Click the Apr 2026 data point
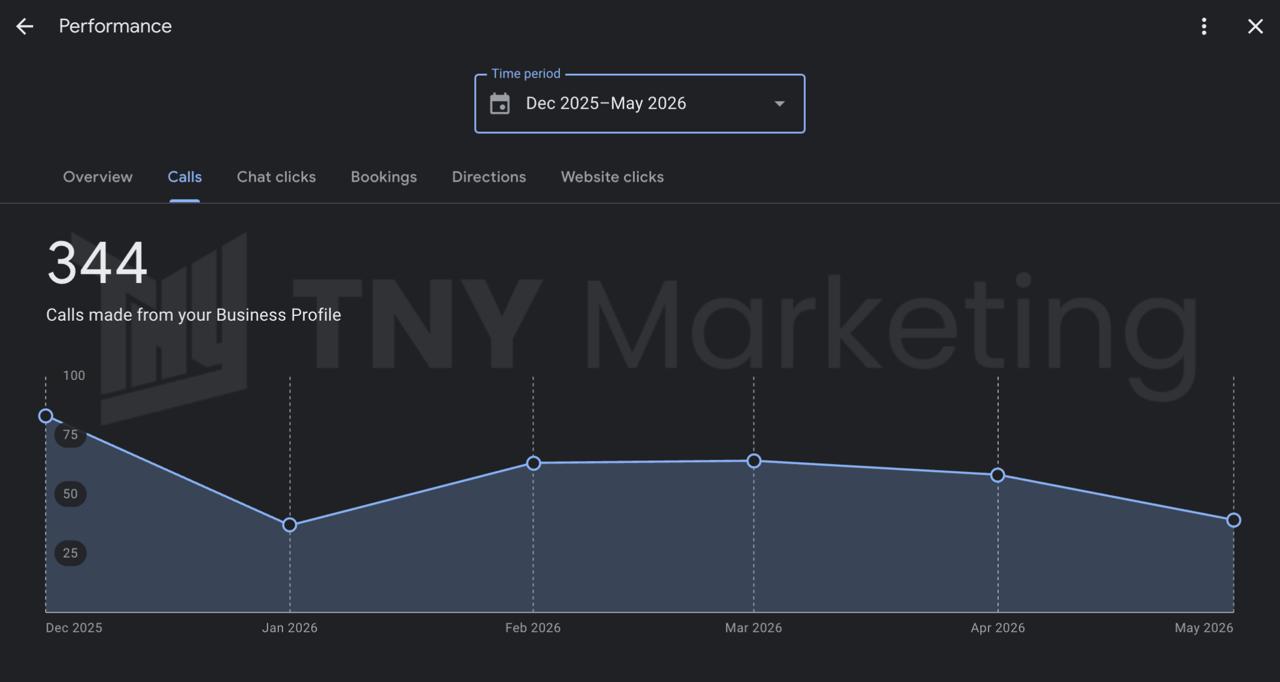The height and width of the screenshot is (682, 1280). coord(998,475)
